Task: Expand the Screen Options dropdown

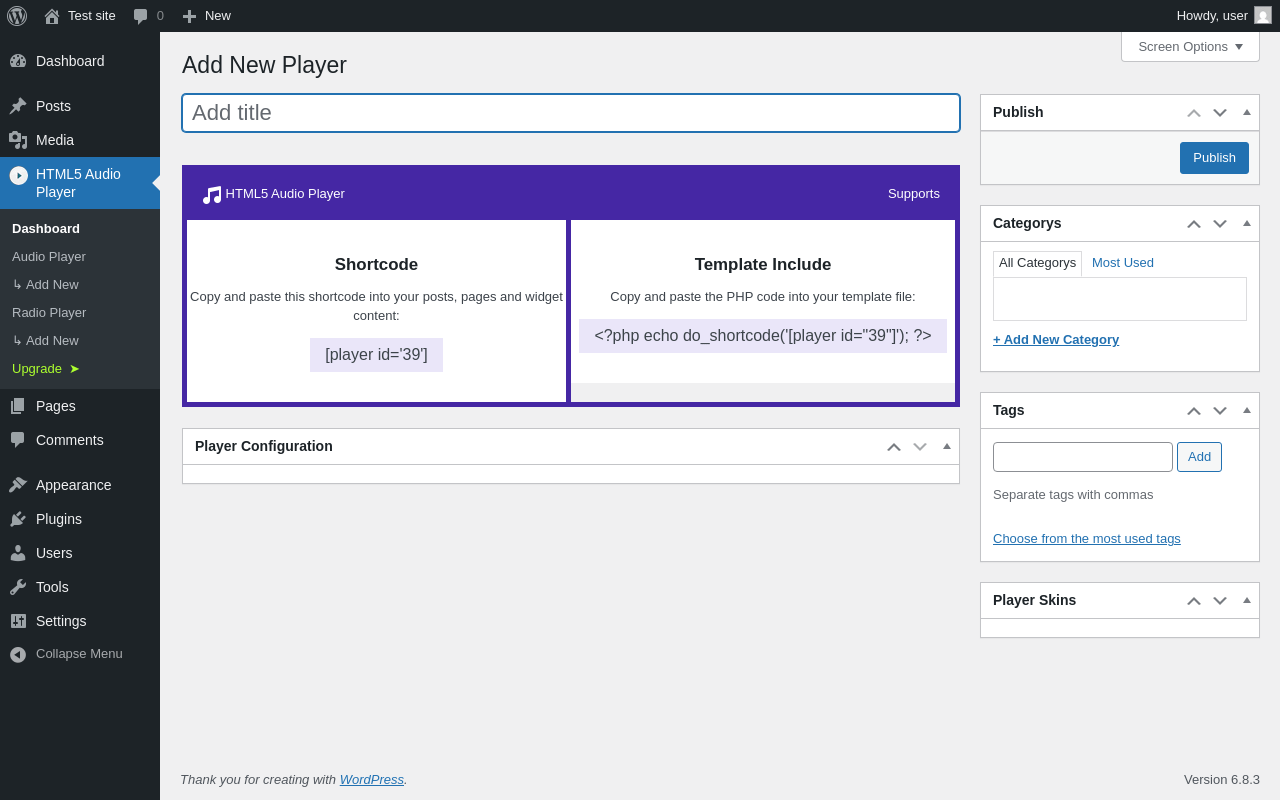Action: point(1190,46)
